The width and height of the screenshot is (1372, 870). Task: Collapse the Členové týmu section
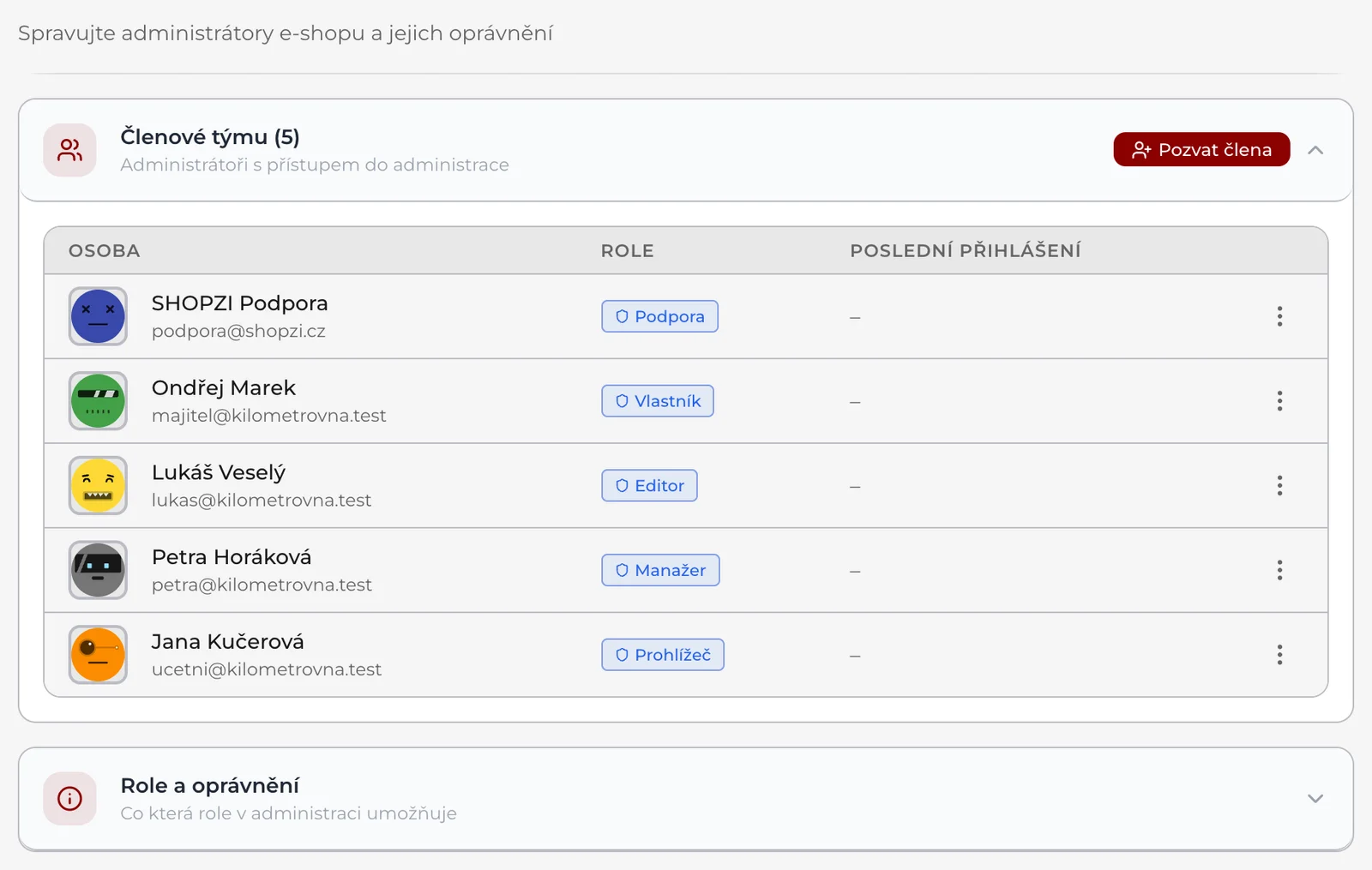coord(1315,150)
